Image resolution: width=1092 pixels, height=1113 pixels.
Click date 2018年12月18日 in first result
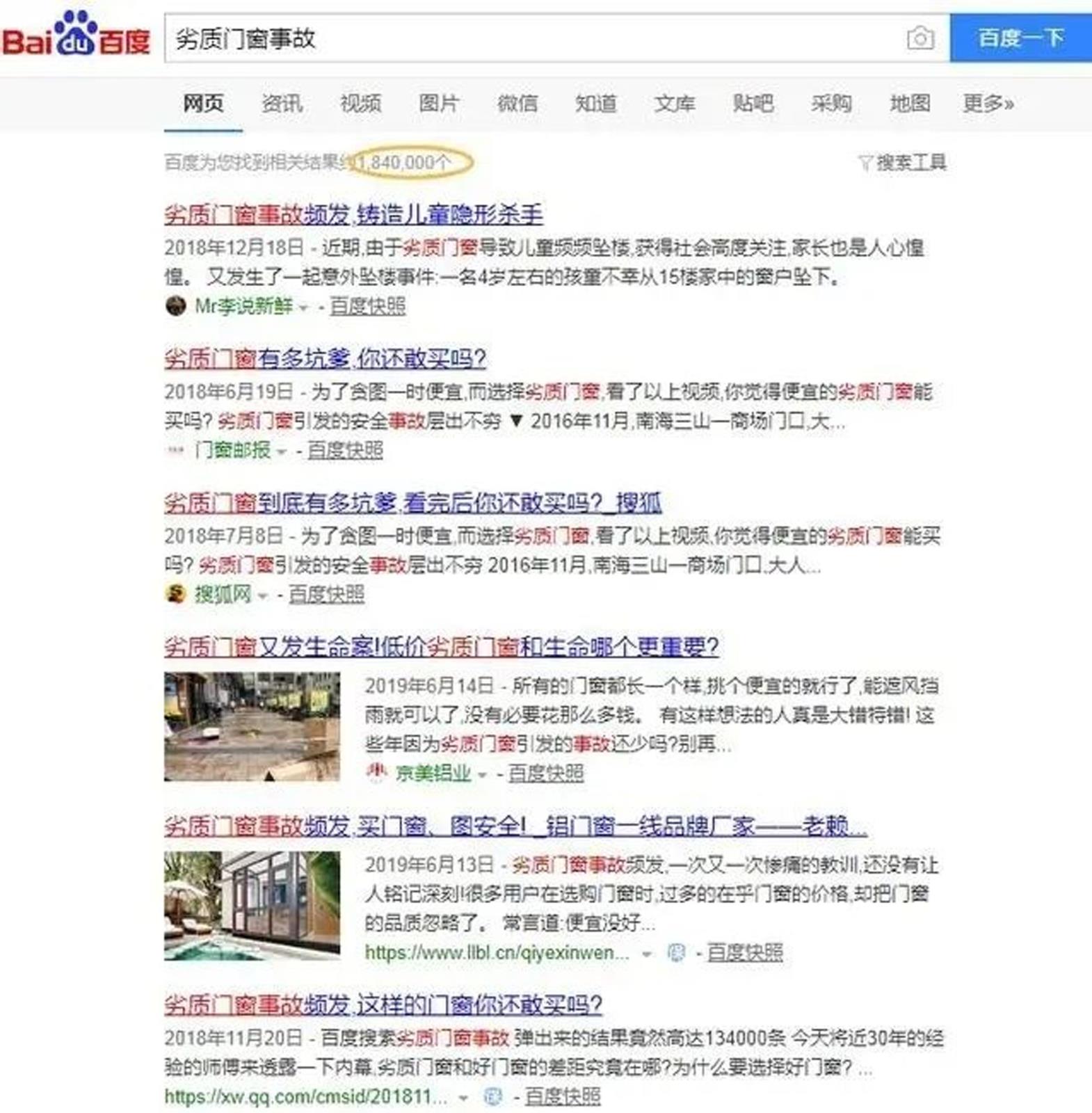[234, 248]
